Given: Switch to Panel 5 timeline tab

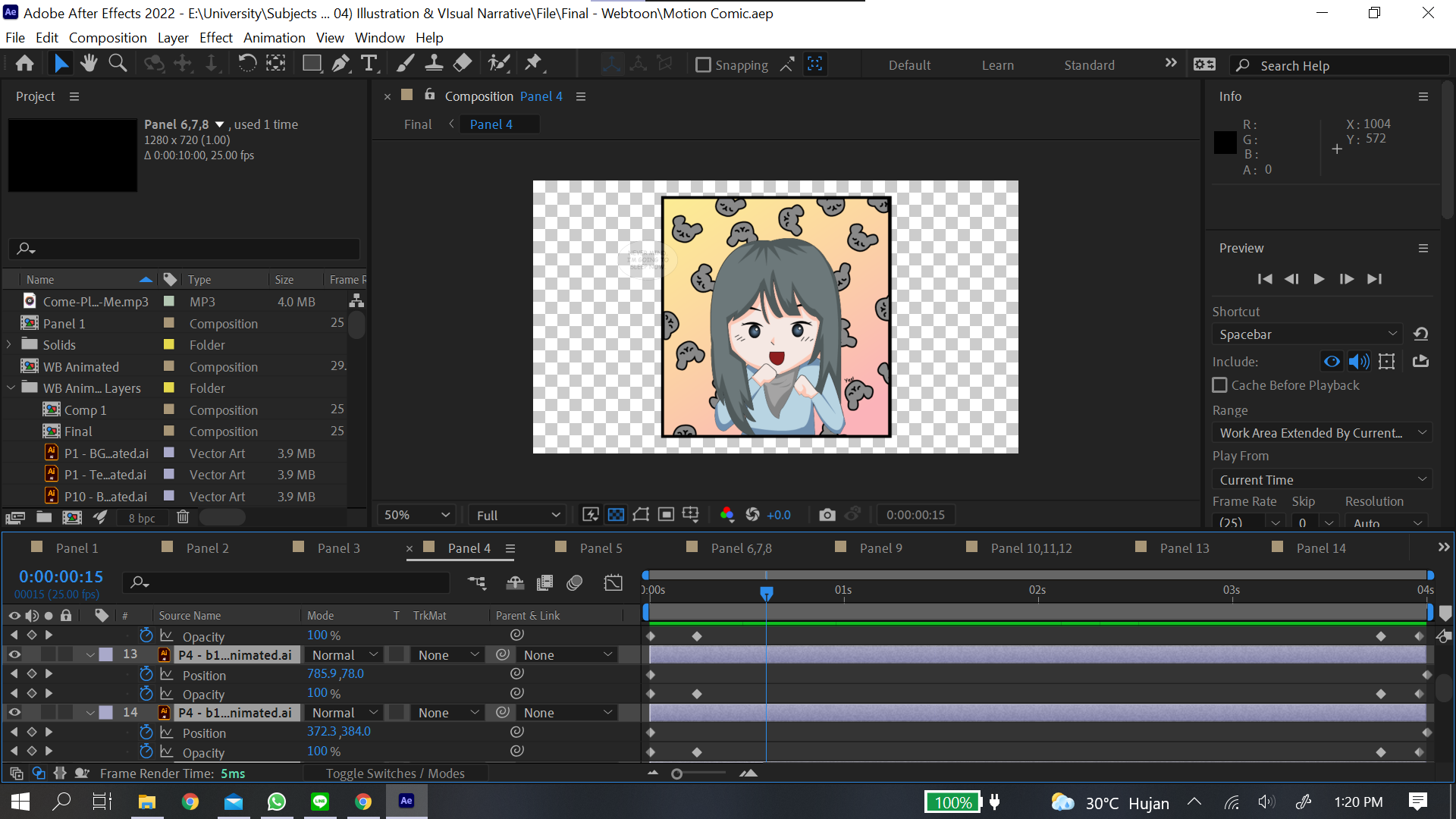Looking at the screenshot, I should tap(601, 548).
